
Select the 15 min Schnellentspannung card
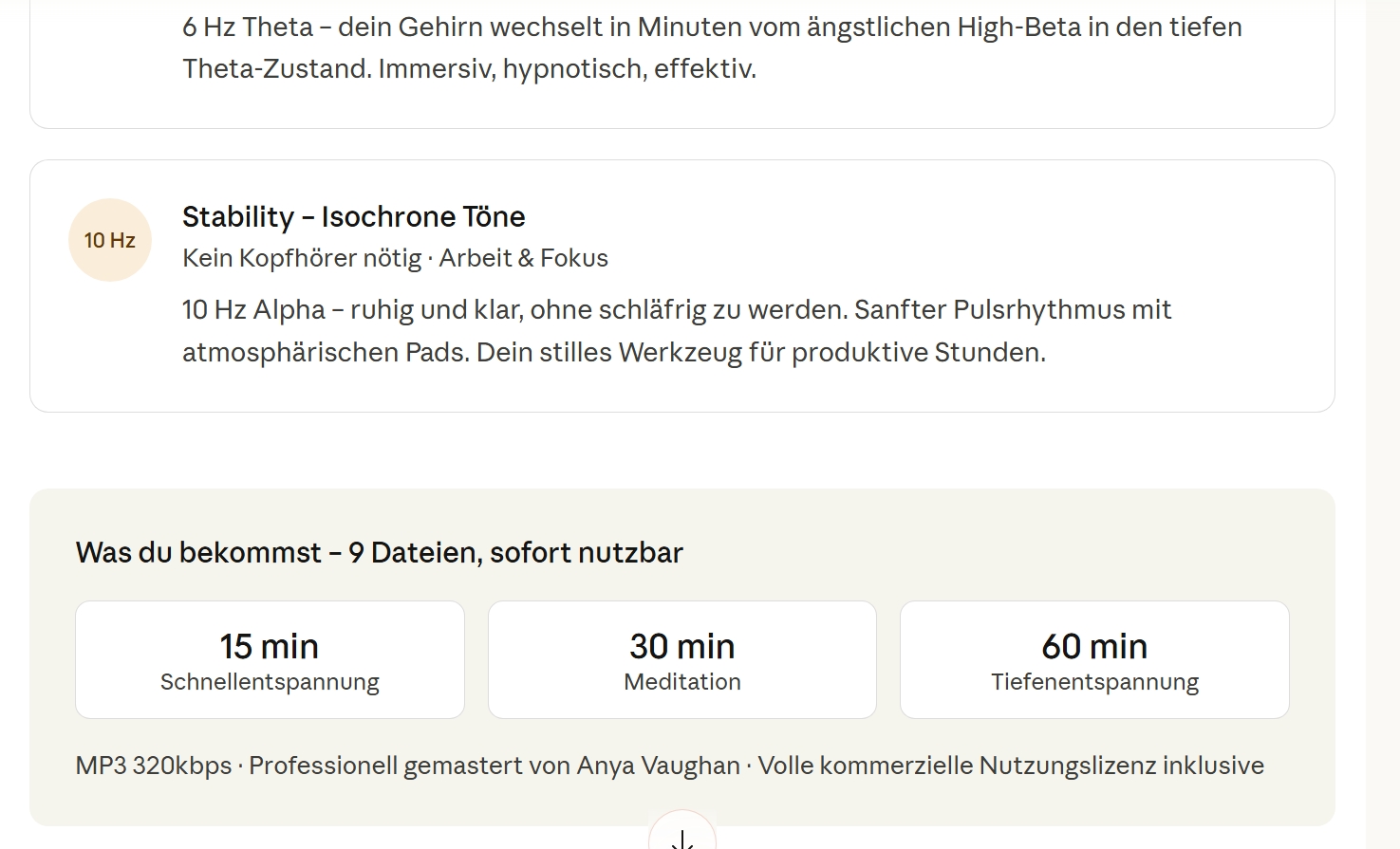point(270,659)
